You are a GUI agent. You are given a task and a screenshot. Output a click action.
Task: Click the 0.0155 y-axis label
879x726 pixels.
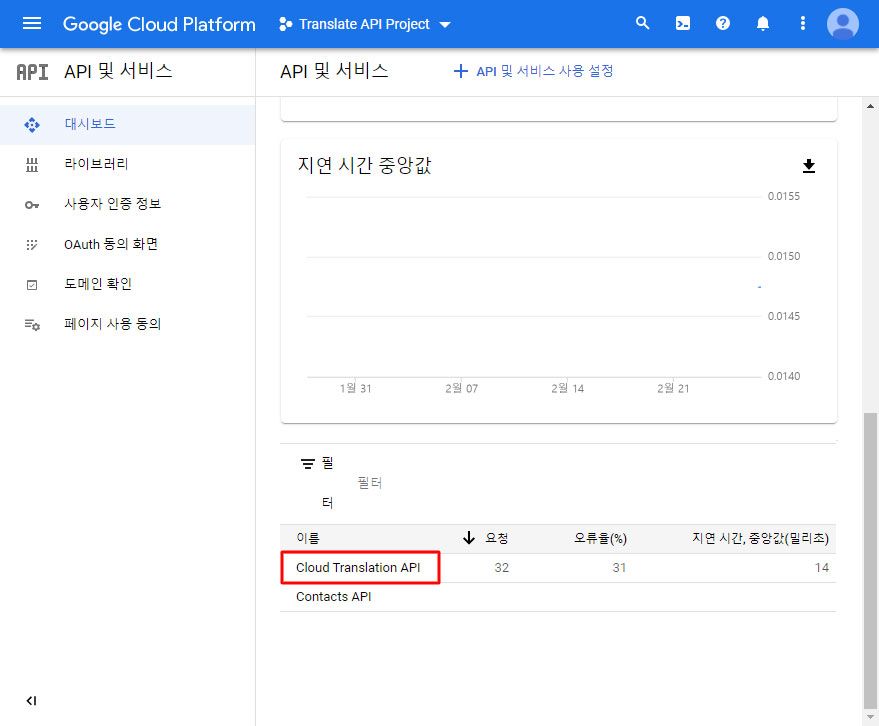(x=784, y=196)
